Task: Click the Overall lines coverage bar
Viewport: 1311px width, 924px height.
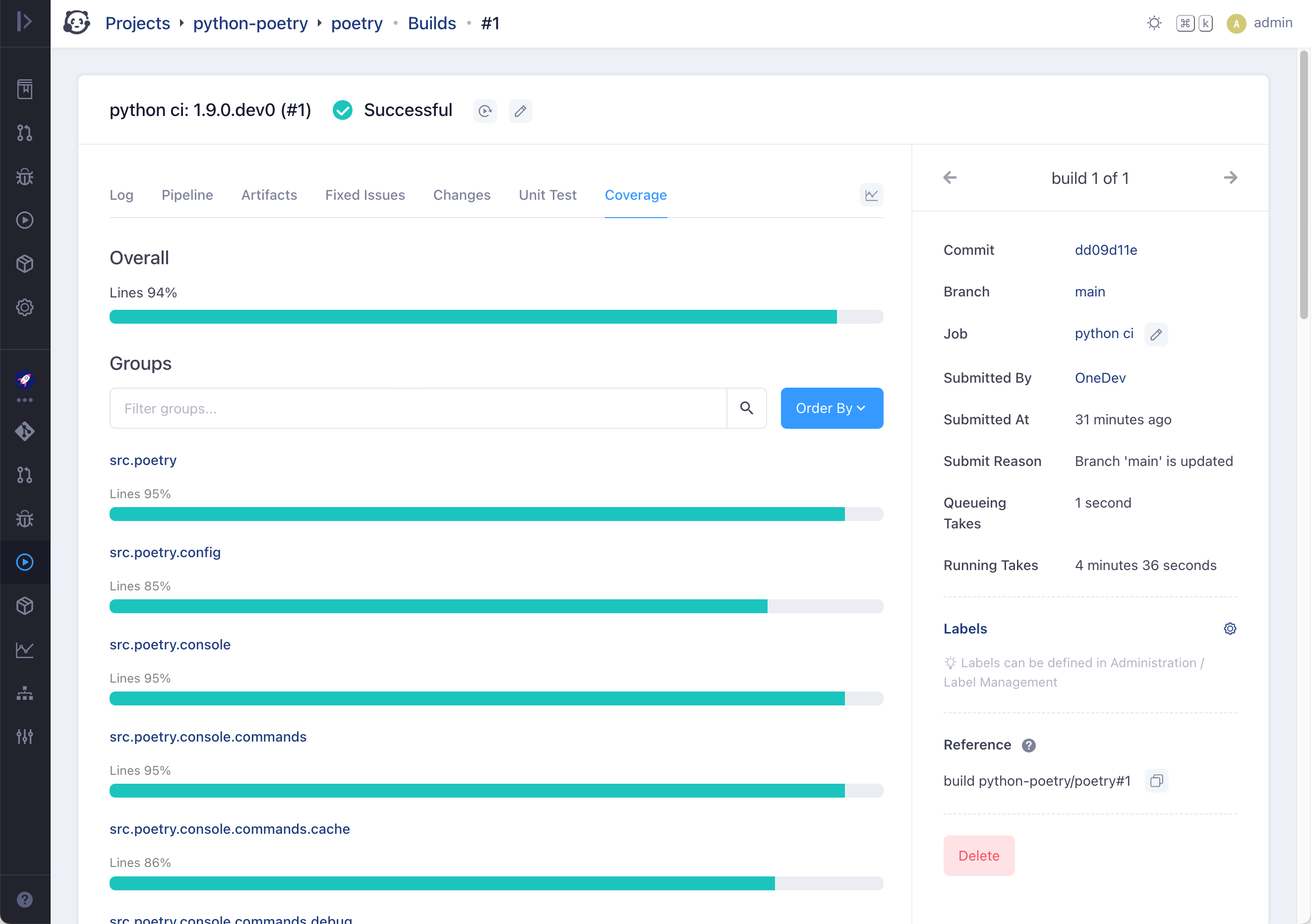Action: point(496,317)
